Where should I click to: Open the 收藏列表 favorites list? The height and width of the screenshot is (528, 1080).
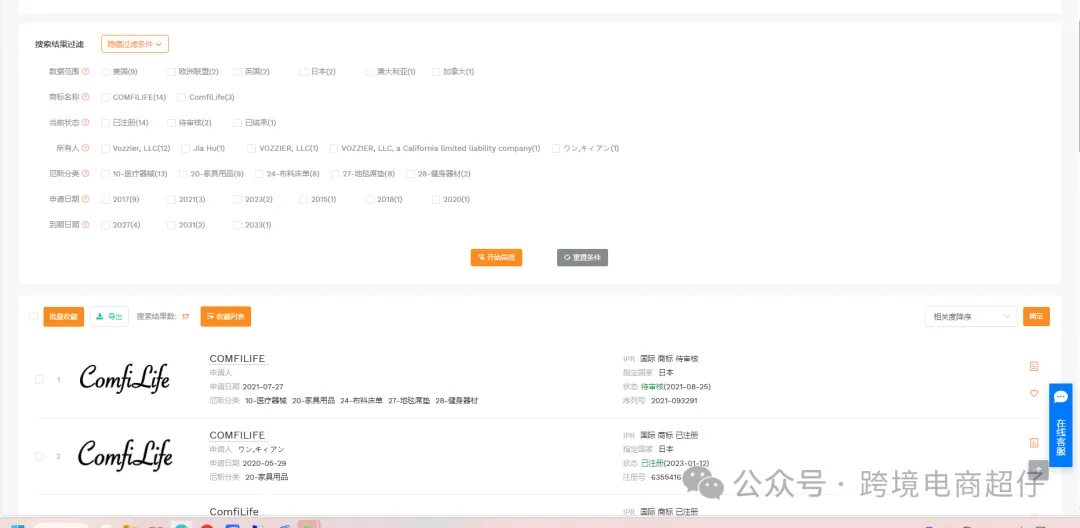click(x=226, y=317)
